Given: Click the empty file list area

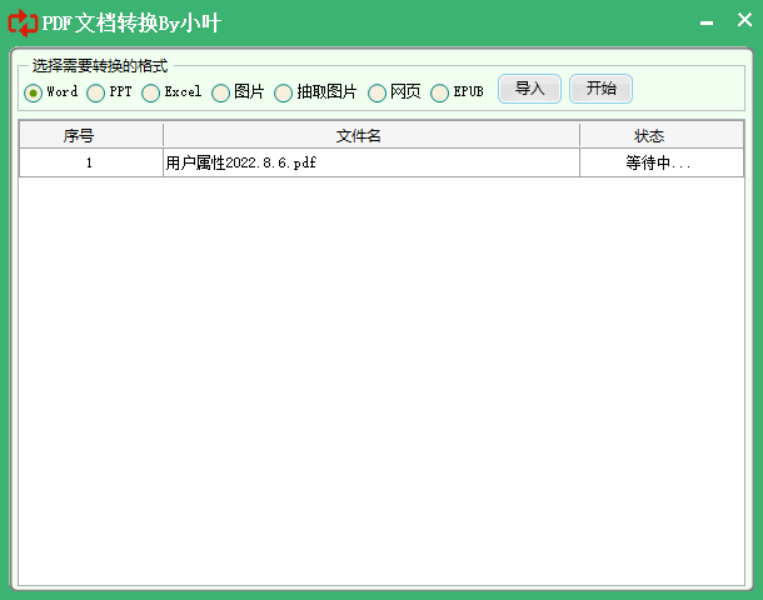Looking at the screenshot, I should (x=381, y=380).
